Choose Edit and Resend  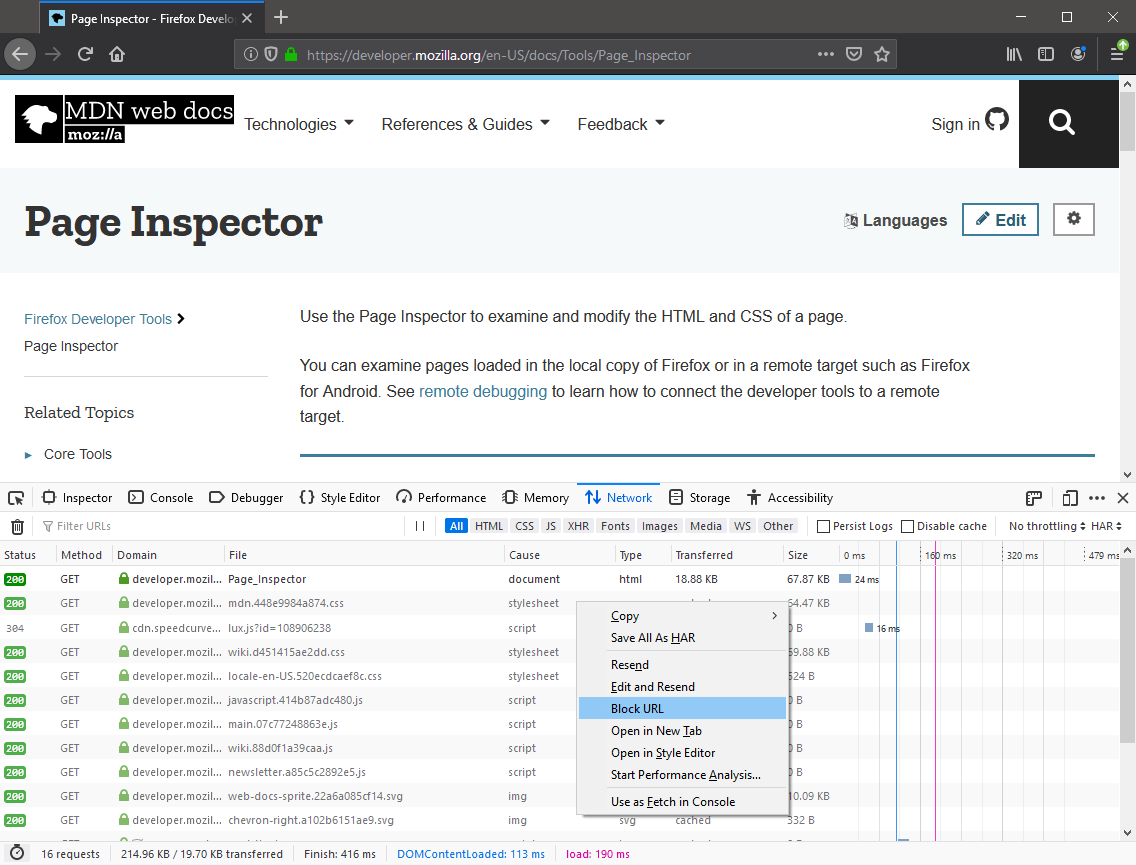click(x=682, y=687)
